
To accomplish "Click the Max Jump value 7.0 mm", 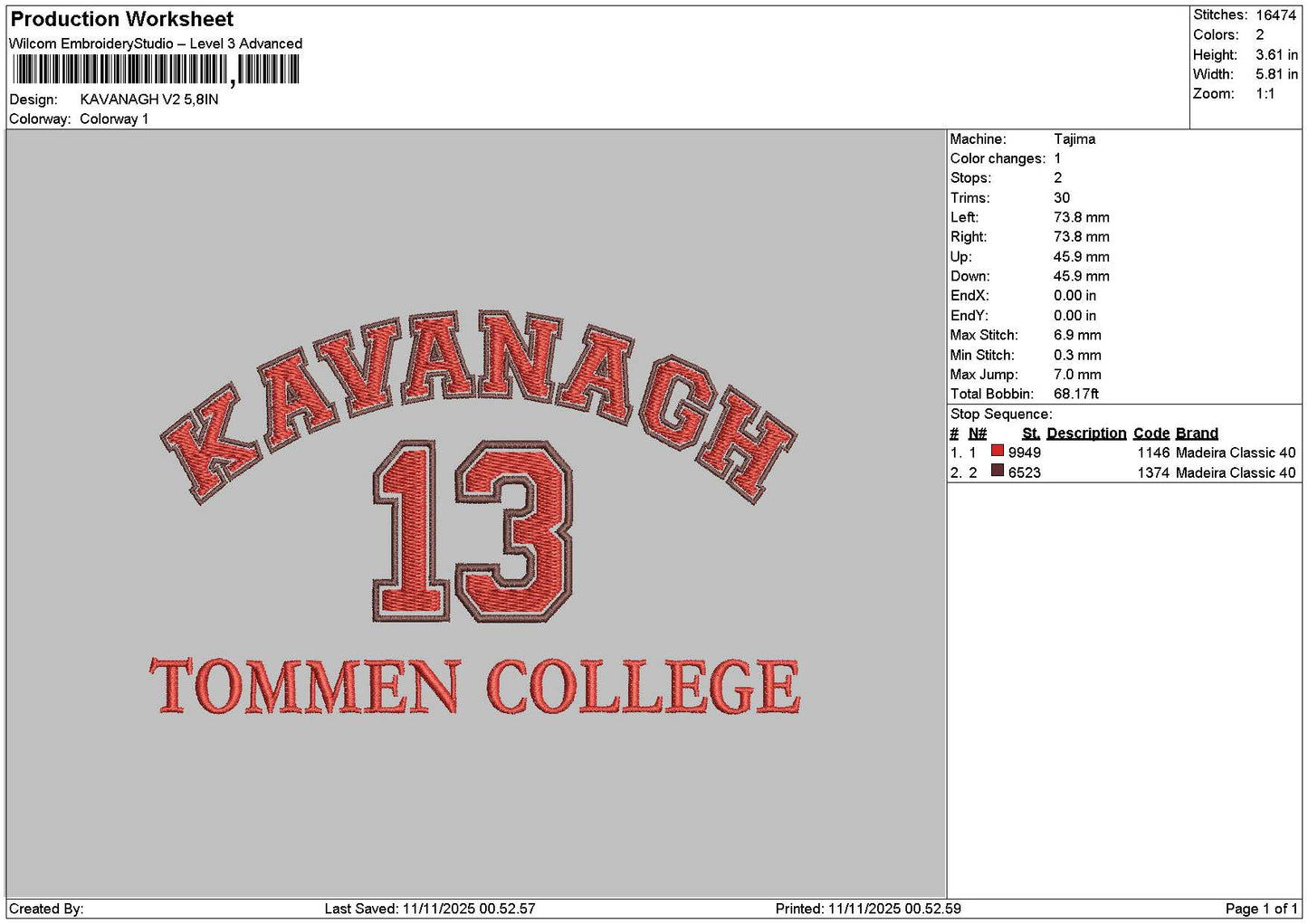I will (x=1078, y=375).
